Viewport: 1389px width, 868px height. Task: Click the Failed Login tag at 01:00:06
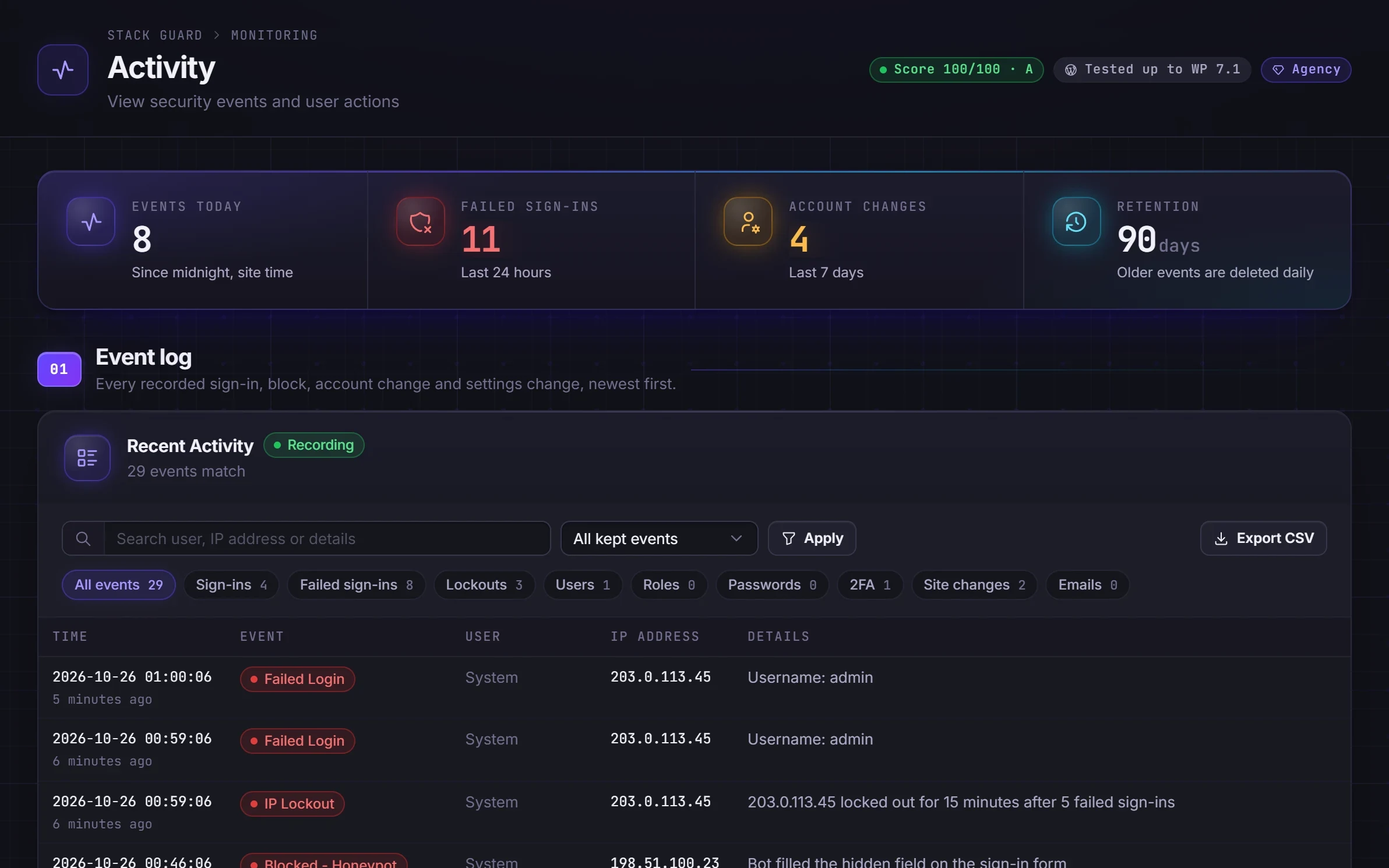(x=297, y=679)
